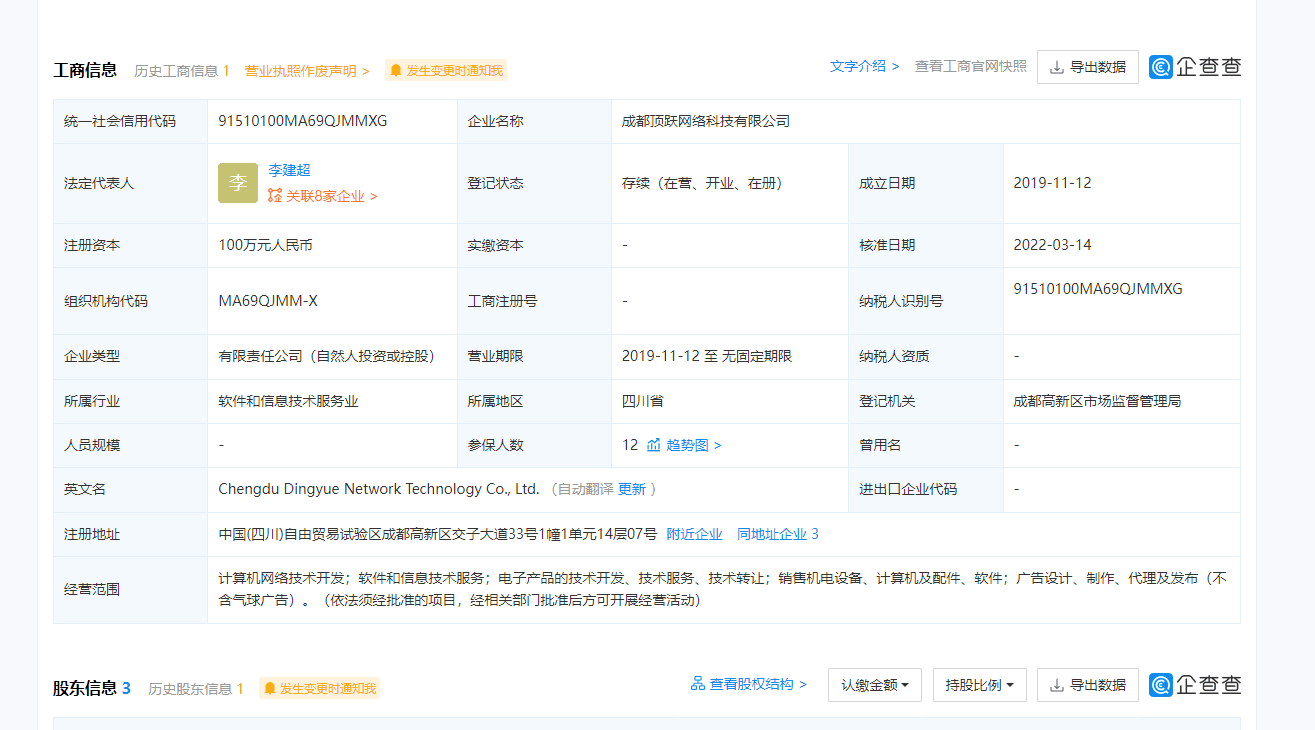Export data from 股东信息 section

point(1087,685)
